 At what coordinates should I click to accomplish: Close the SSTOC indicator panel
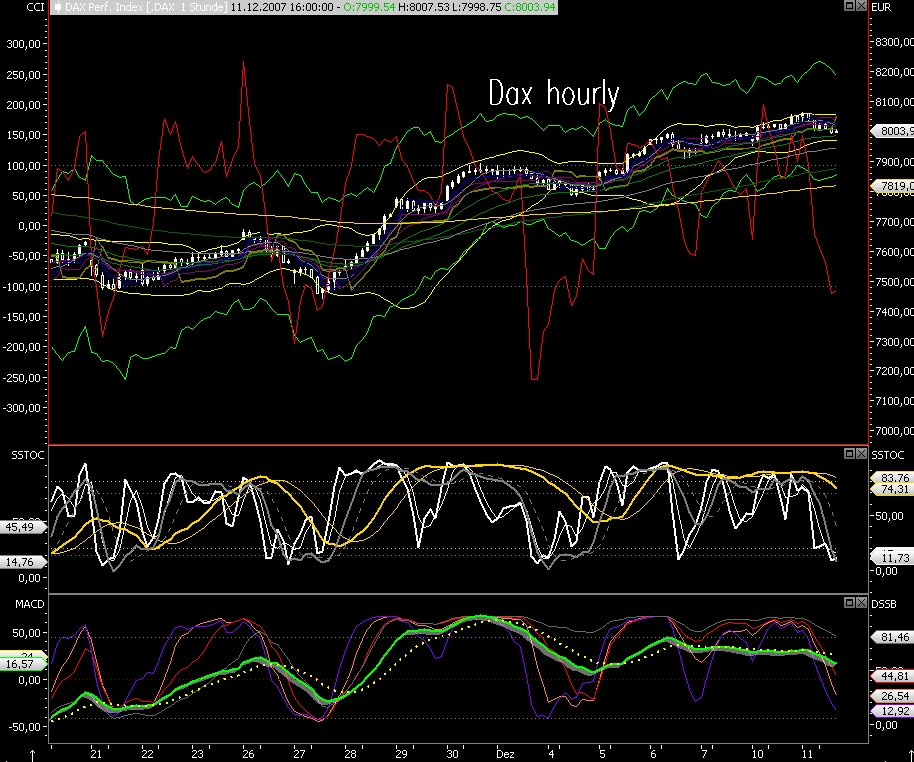click(861, 453)
